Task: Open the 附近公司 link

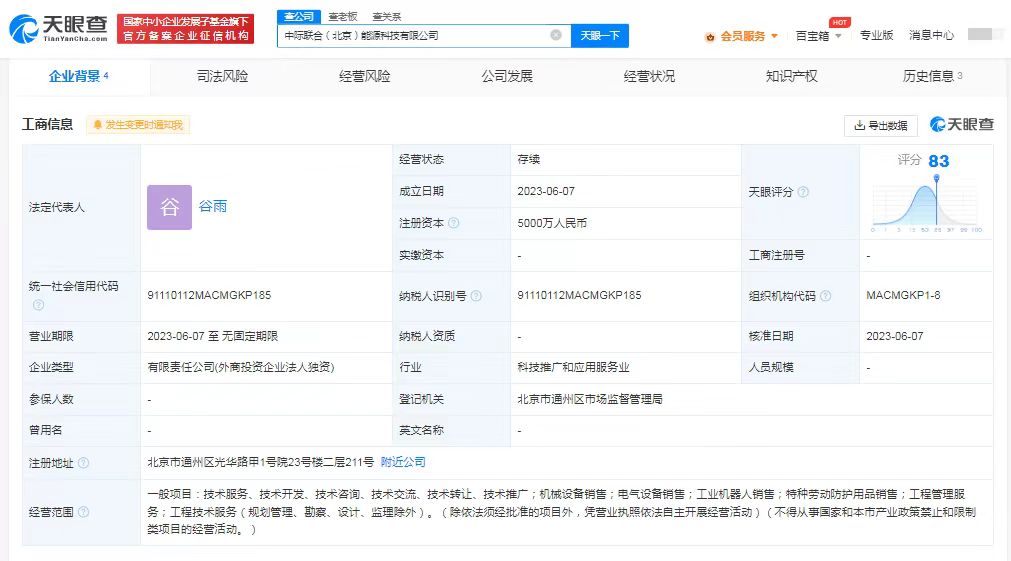Action: (403, 462)
